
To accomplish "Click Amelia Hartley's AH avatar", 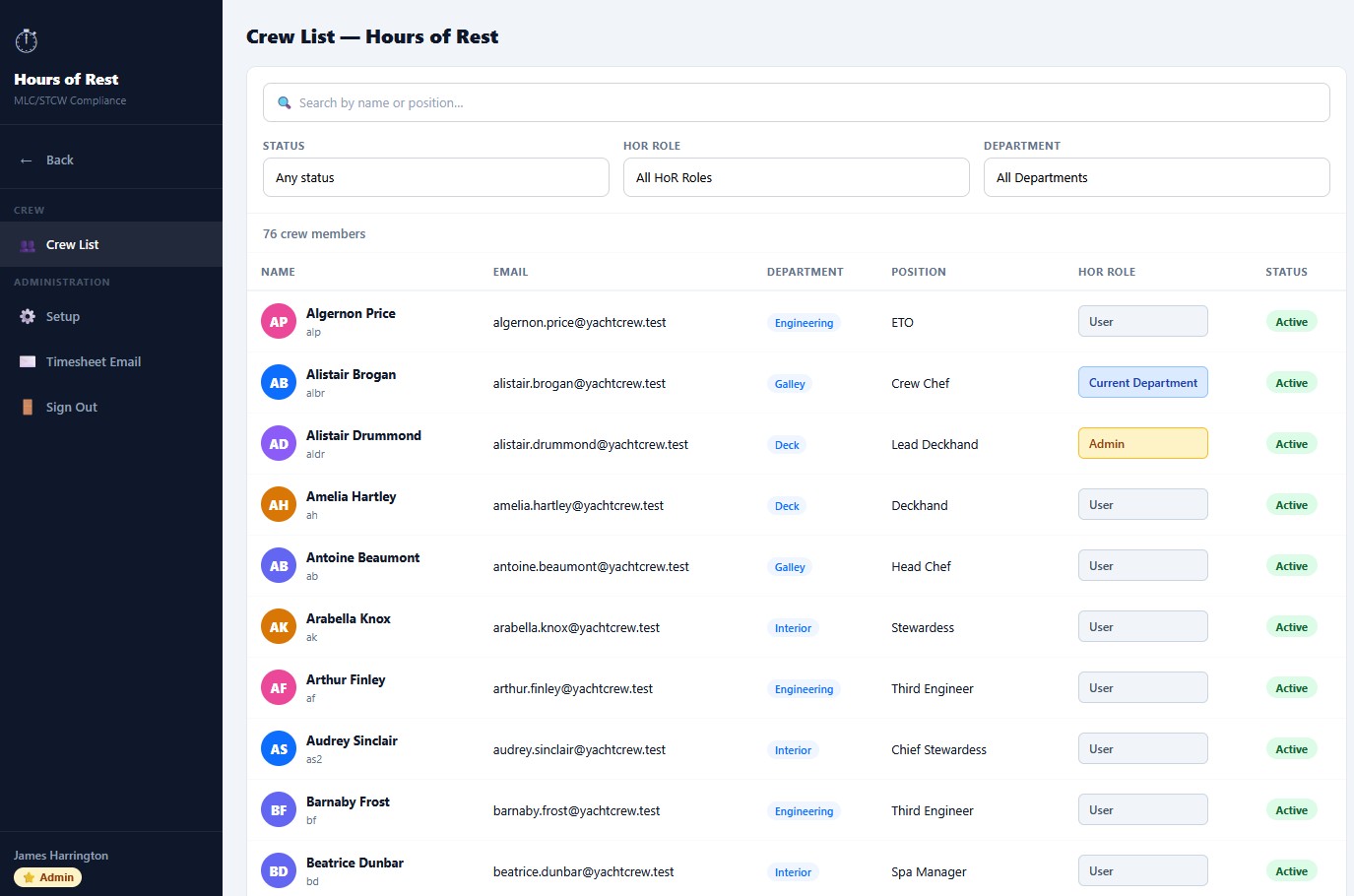I will (279, 505).
